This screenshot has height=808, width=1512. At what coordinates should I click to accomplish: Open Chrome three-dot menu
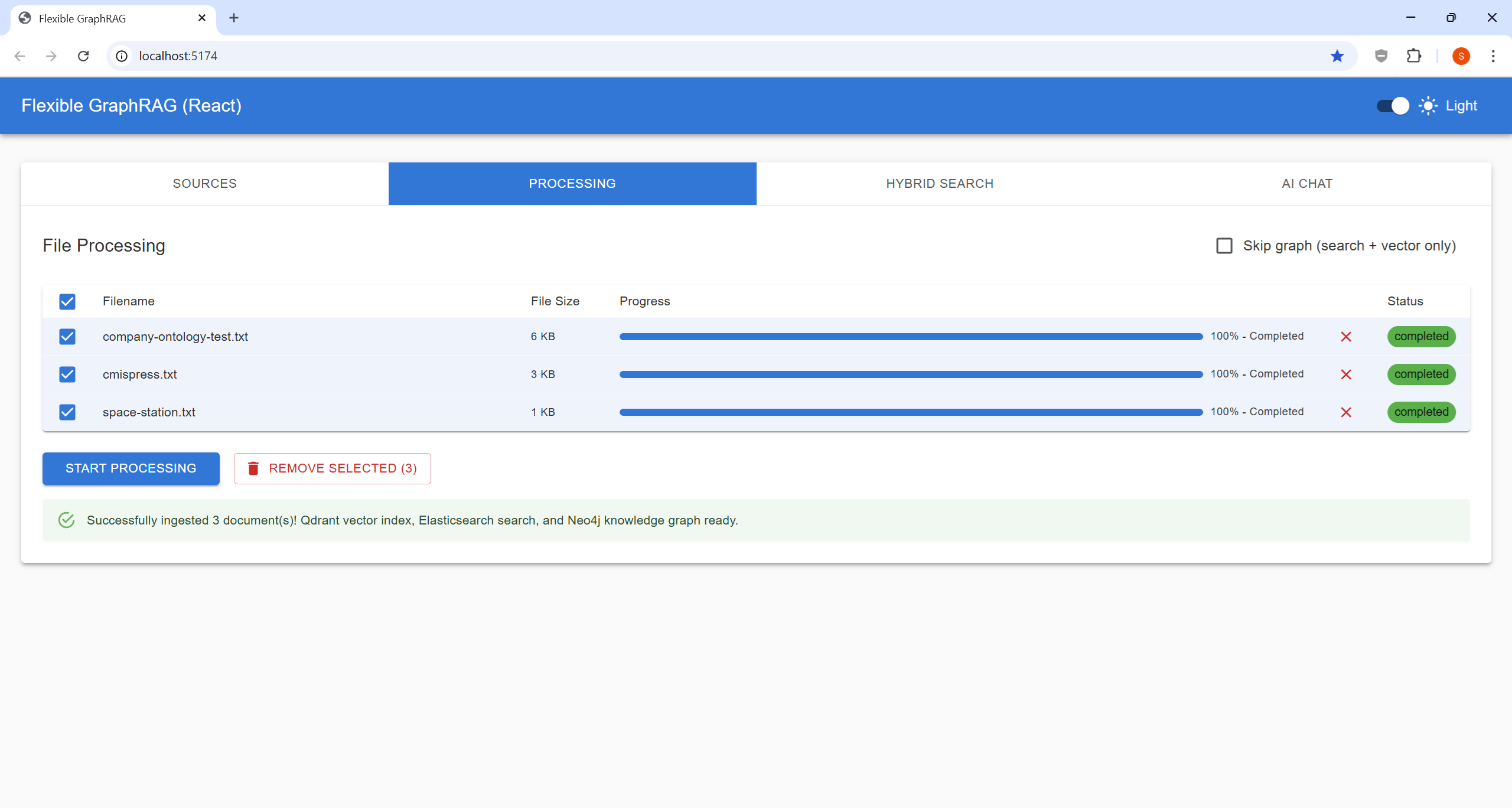tap(1493, 56)
